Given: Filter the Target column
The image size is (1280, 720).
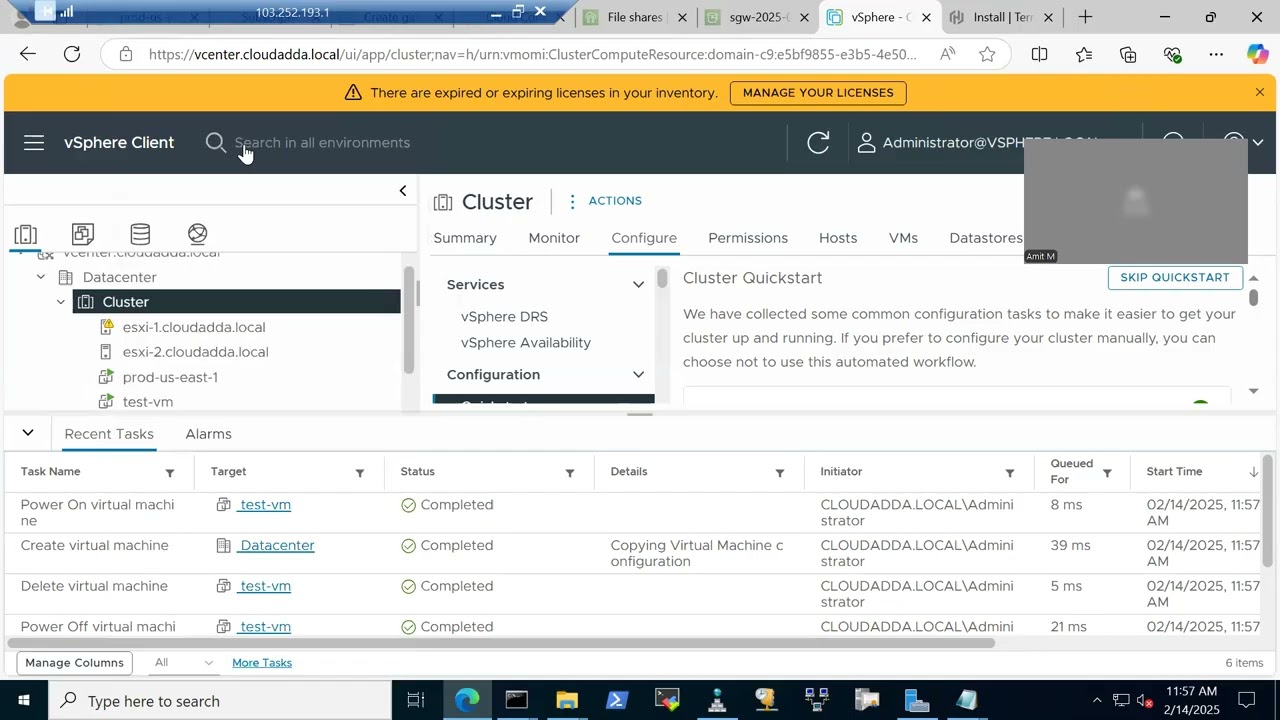Looking at the screenshot, I should coord(360,473).
